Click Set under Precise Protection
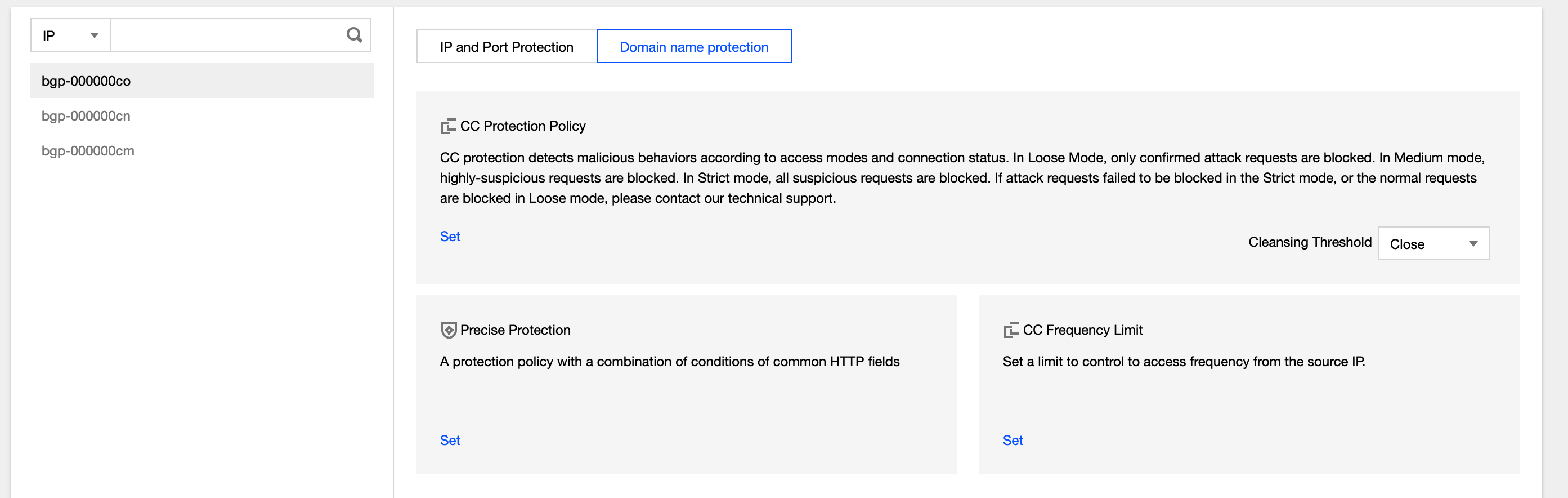The image size is (1568, 498). pyautogui.click(x=450, y=441)
